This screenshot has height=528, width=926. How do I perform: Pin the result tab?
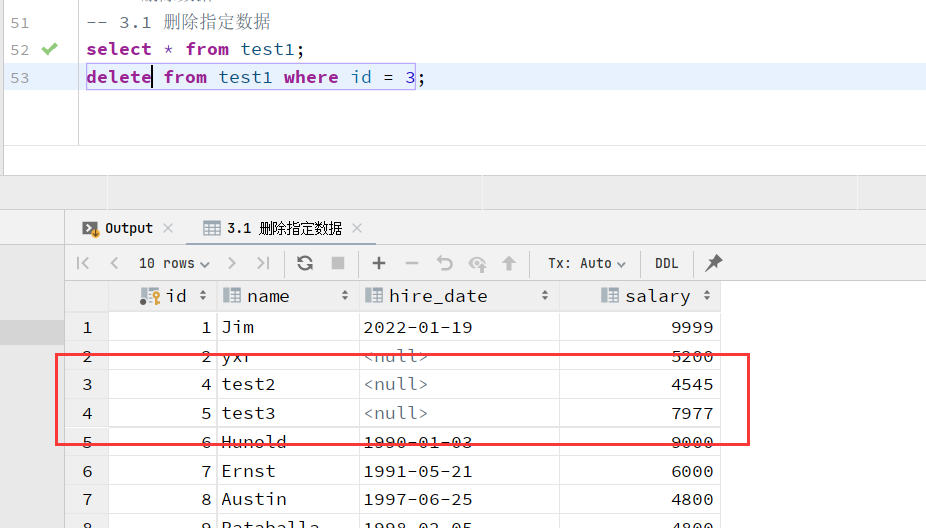coord(713,263)
